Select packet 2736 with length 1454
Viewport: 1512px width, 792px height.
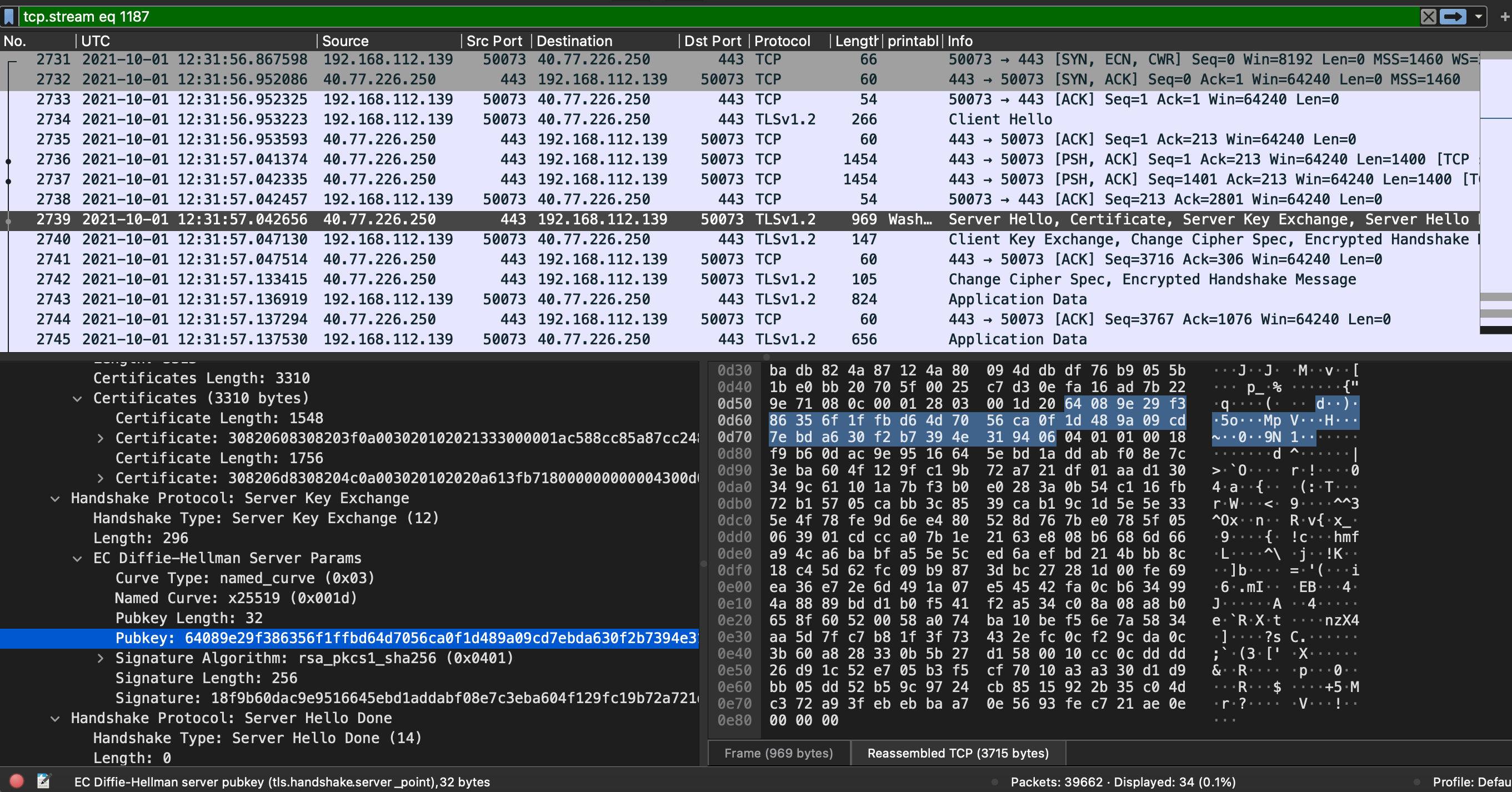(x=739, y=159)
